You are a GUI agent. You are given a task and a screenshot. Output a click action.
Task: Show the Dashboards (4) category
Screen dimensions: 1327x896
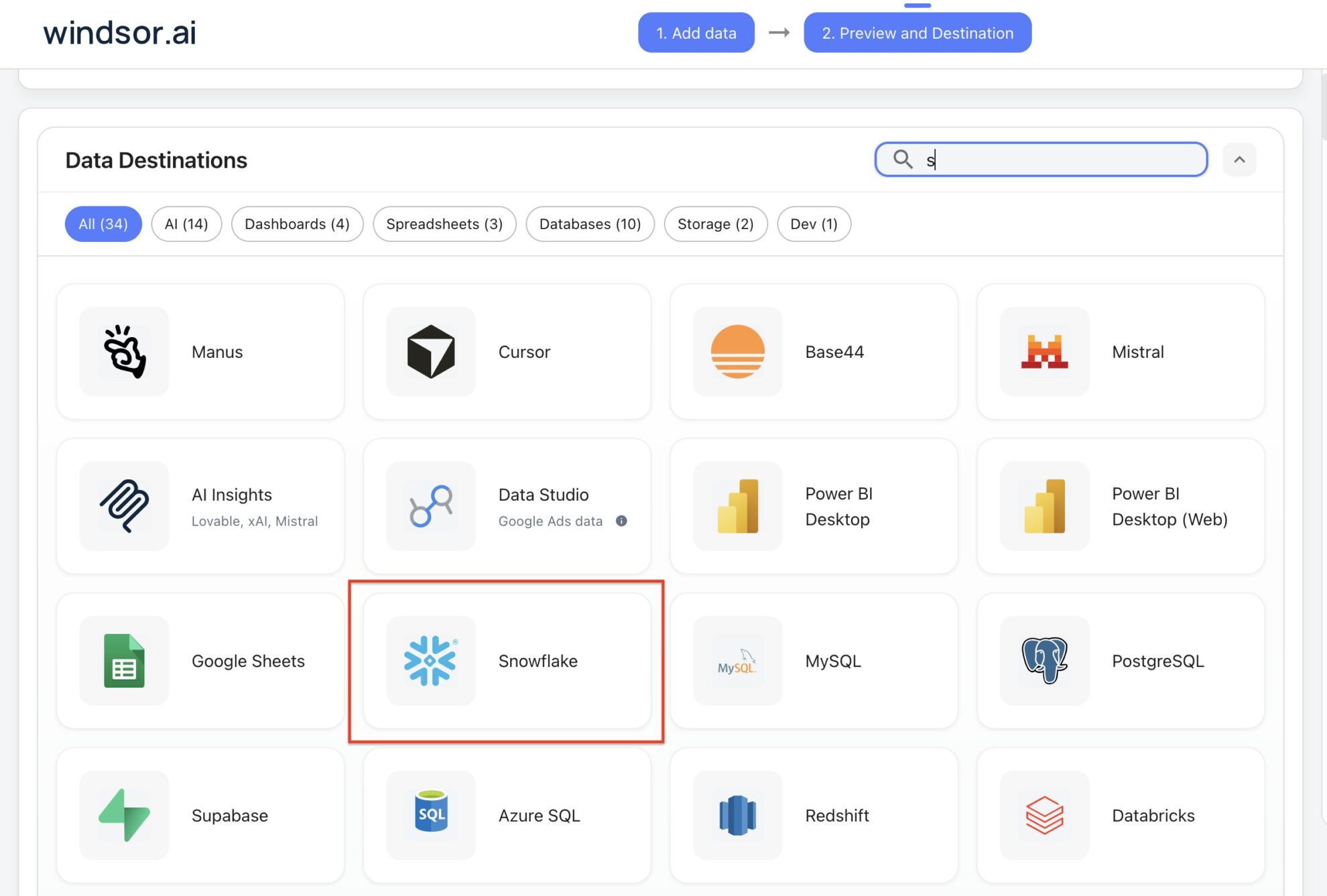297,224
